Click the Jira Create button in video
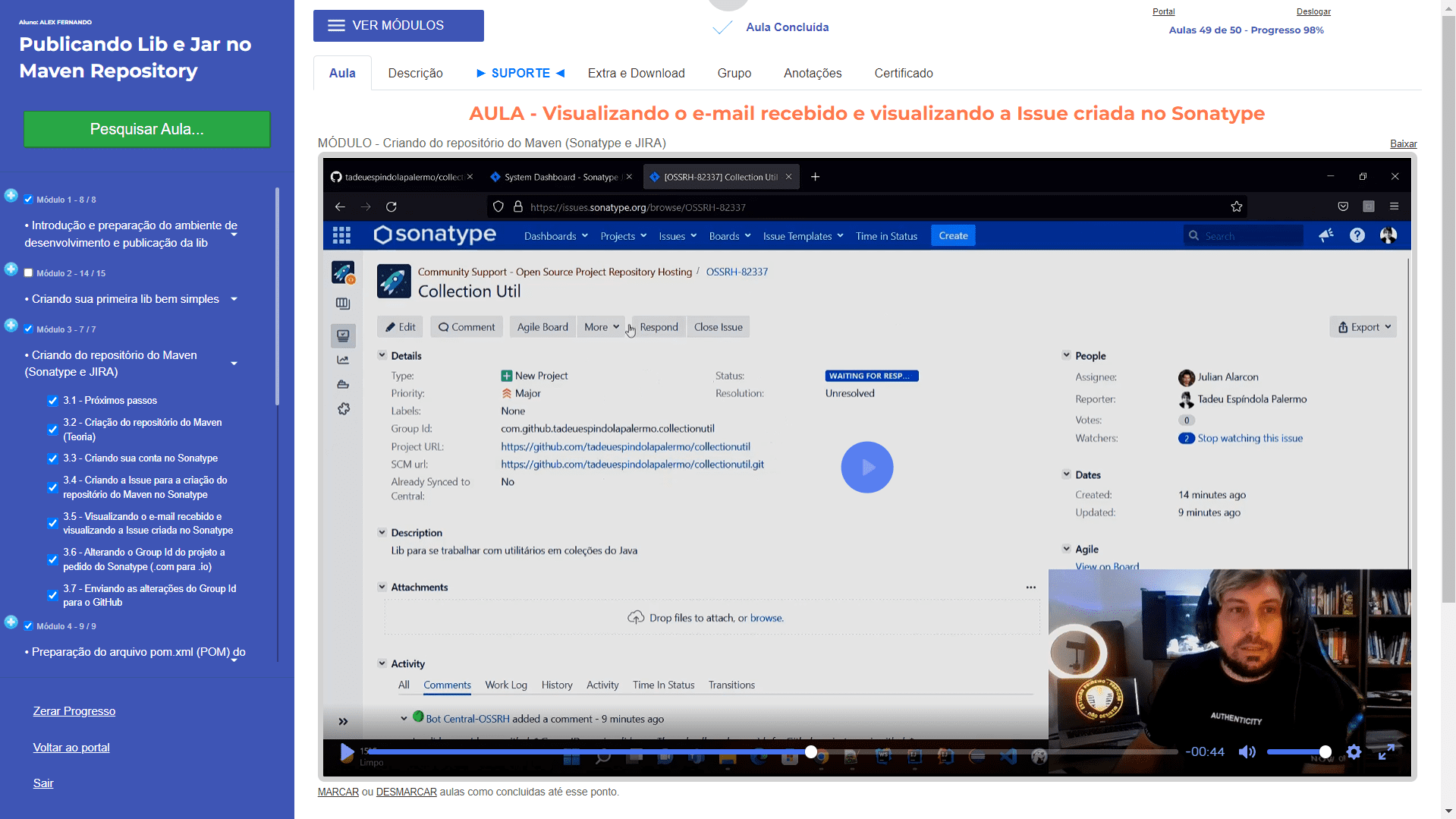Viewport: 1456px width, 819px height. [953, 236]
